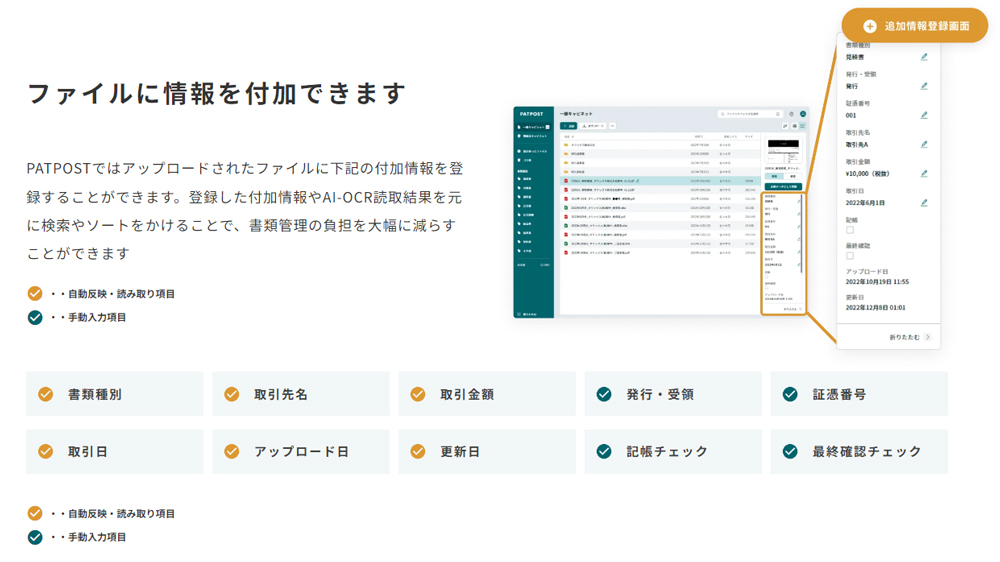The image size is (1000, 562).
Task: Click the teal check icon in the 証憑番号 card
Action: (x=790, y=394)
